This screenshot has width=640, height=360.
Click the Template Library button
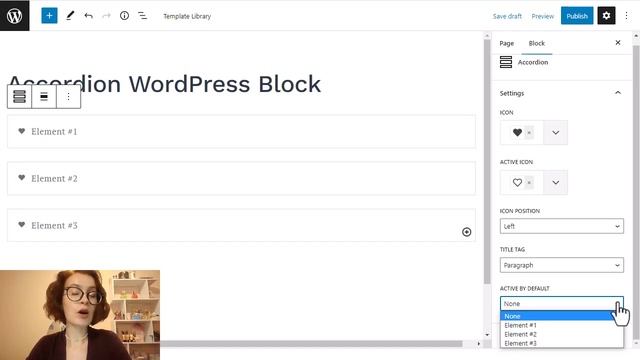[187, 16]
